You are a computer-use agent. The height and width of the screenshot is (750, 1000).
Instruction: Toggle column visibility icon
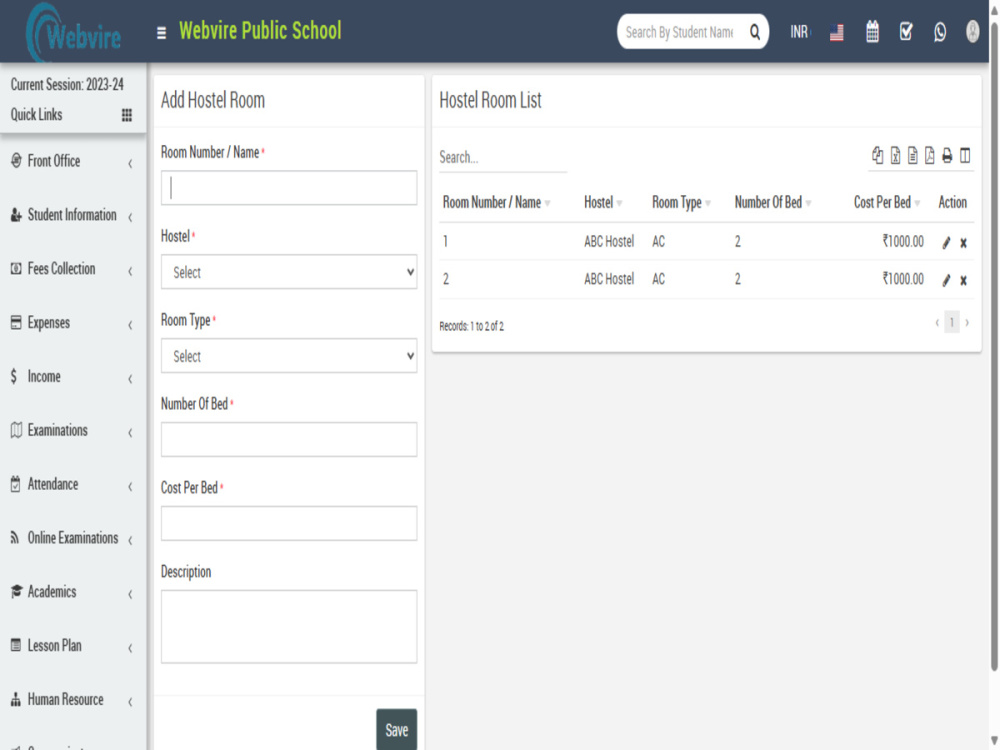click(965, 155)
